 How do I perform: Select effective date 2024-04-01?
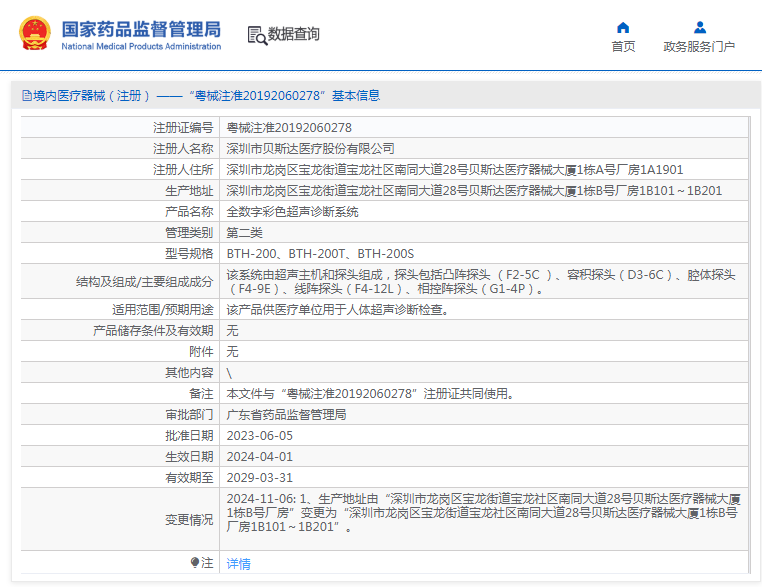(x=260, y=457)
